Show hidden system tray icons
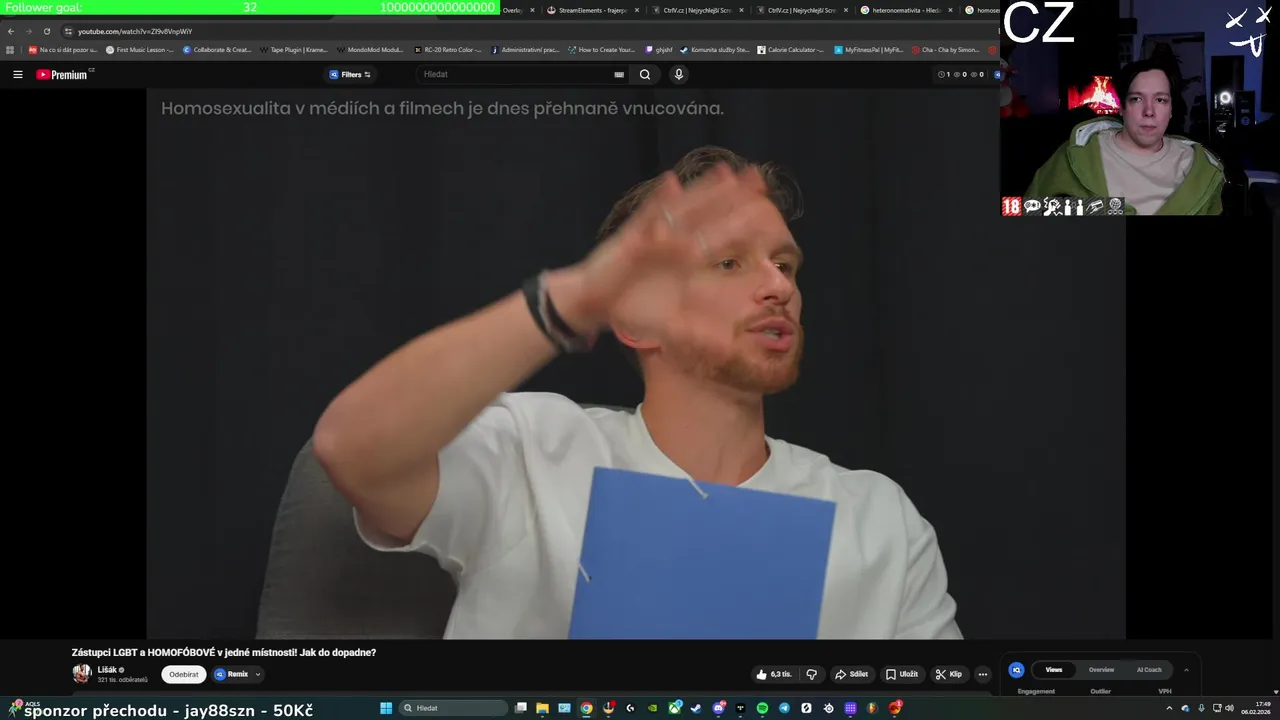Viewport: 1280px width, 720px height. [1169, 708]
